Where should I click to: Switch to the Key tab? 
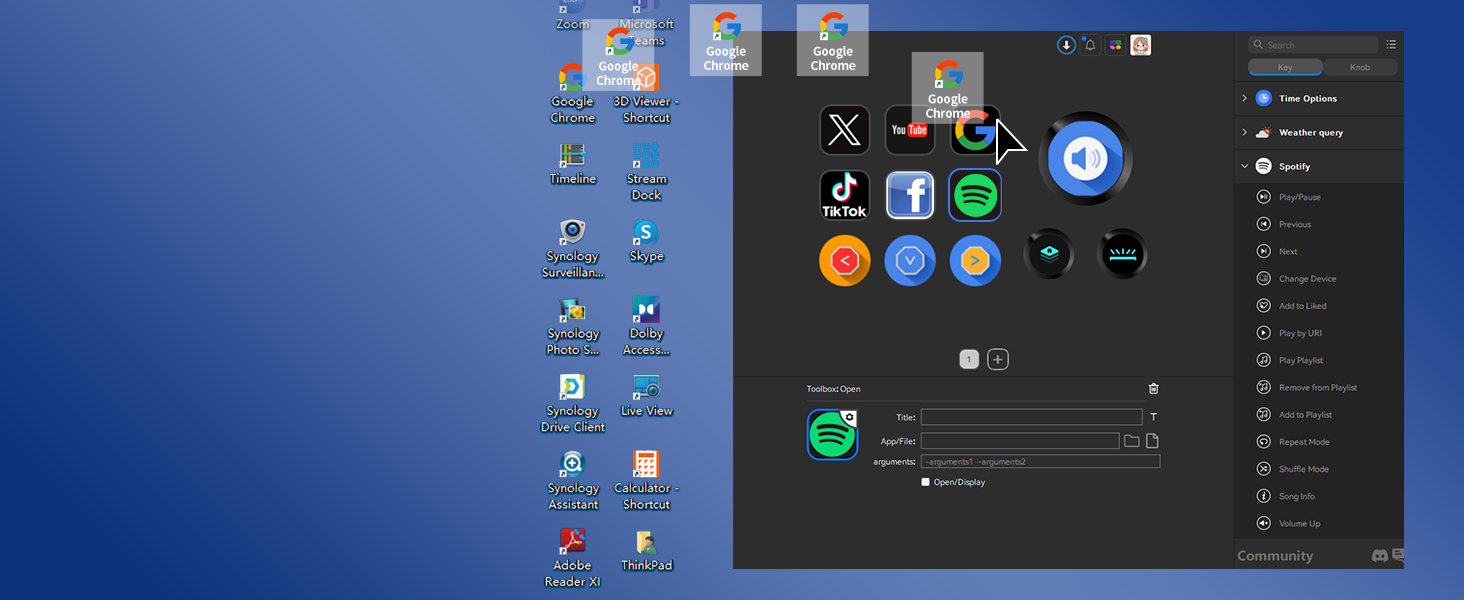1285,67
